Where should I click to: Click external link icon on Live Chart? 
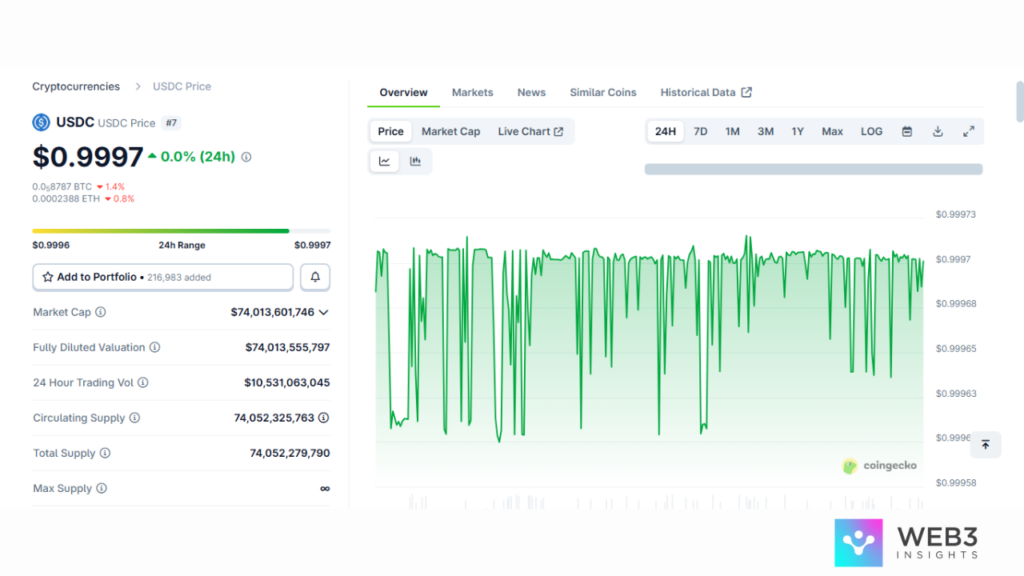pyautogui.click(x=558, y=131)
